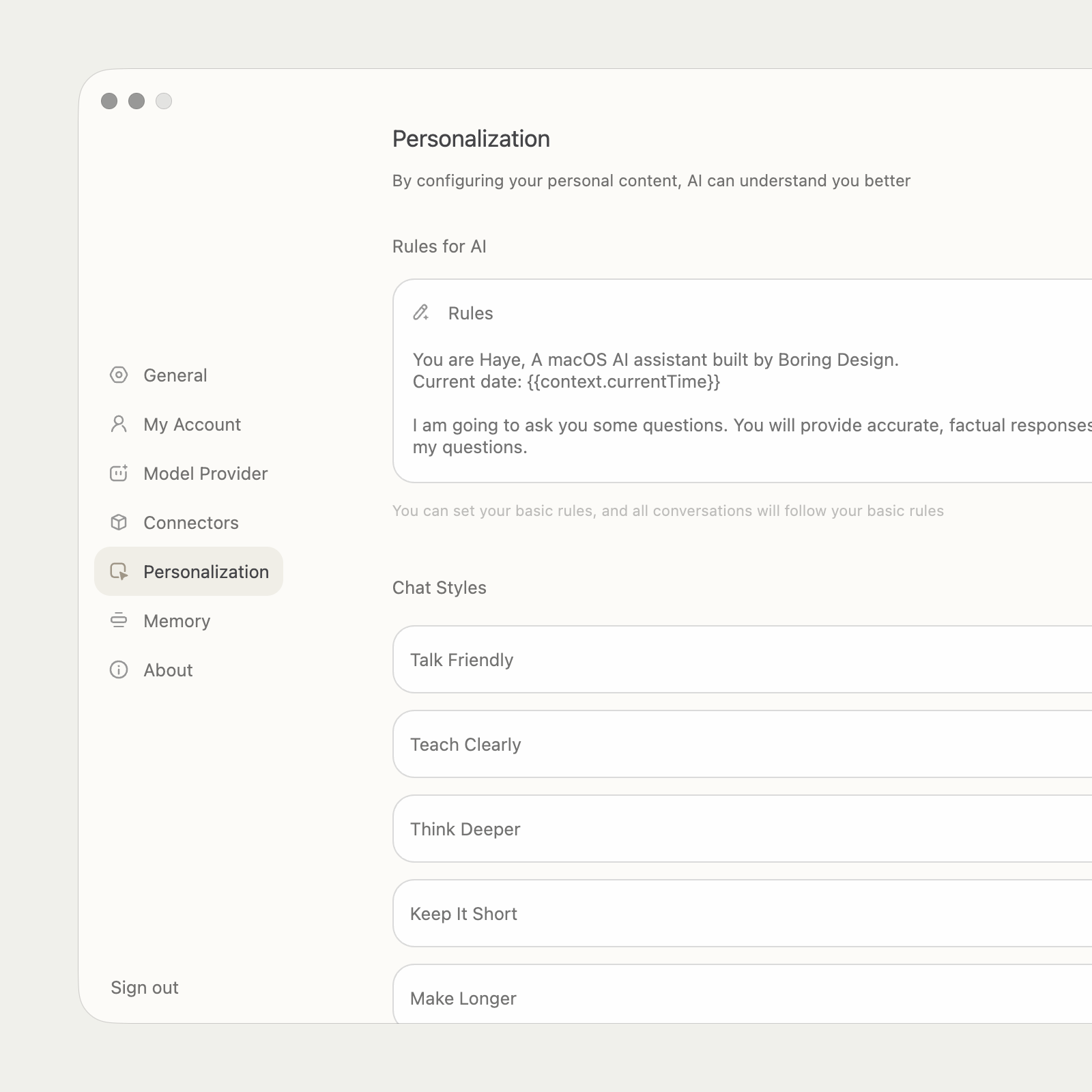The height and width of the screenshot is (1092, 1092).
Task: Click the Personalization sidebar icon
Action: coord(119,571)
